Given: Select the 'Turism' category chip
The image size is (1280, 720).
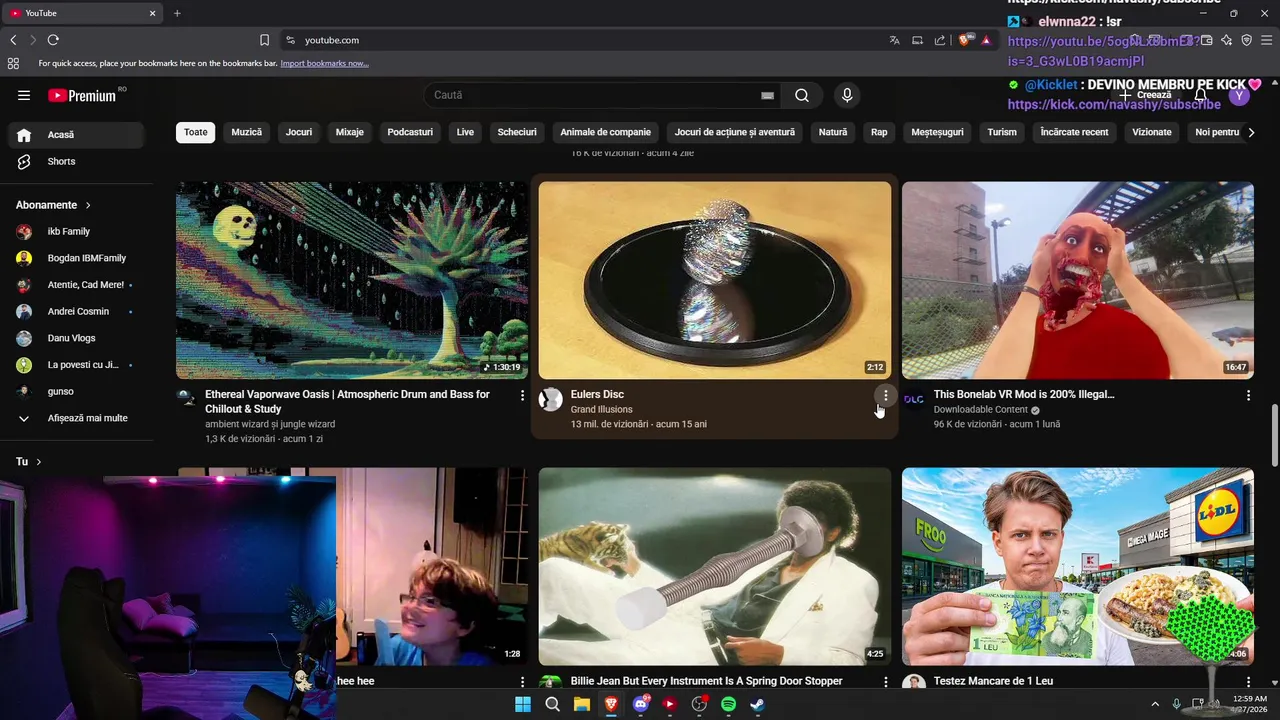Looking at the screenshot, I should (1002, 132).
